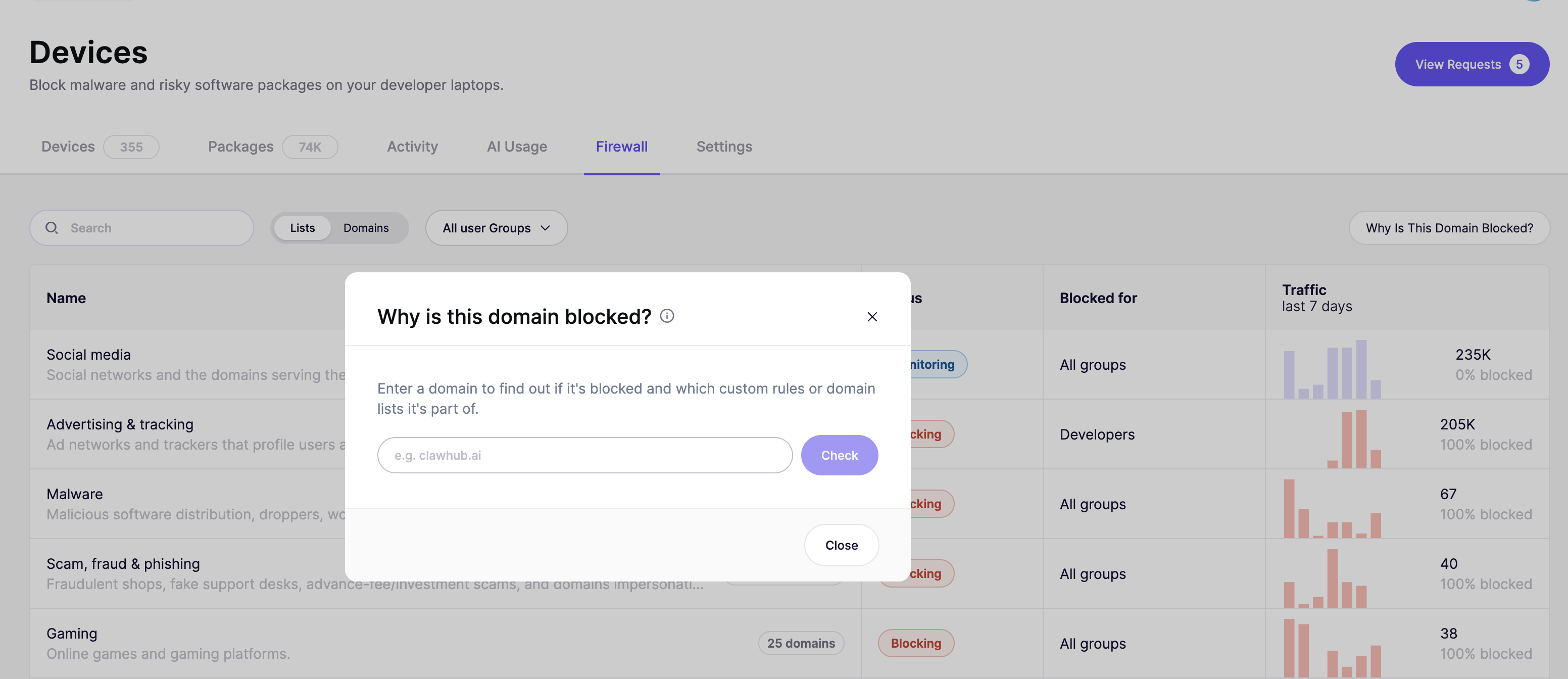Select the Lists view toggle
This screenshot has width=1568, height=679.
[x=302, y=228]
